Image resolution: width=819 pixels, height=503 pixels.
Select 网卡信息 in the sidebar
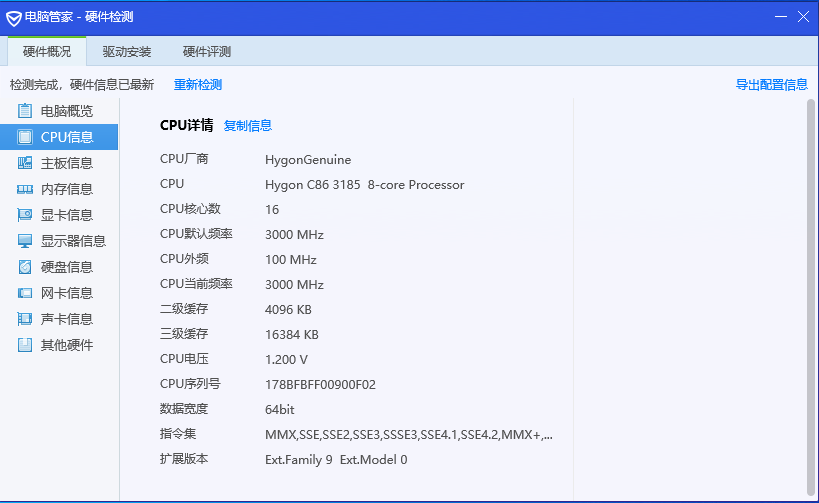(59, 293)
